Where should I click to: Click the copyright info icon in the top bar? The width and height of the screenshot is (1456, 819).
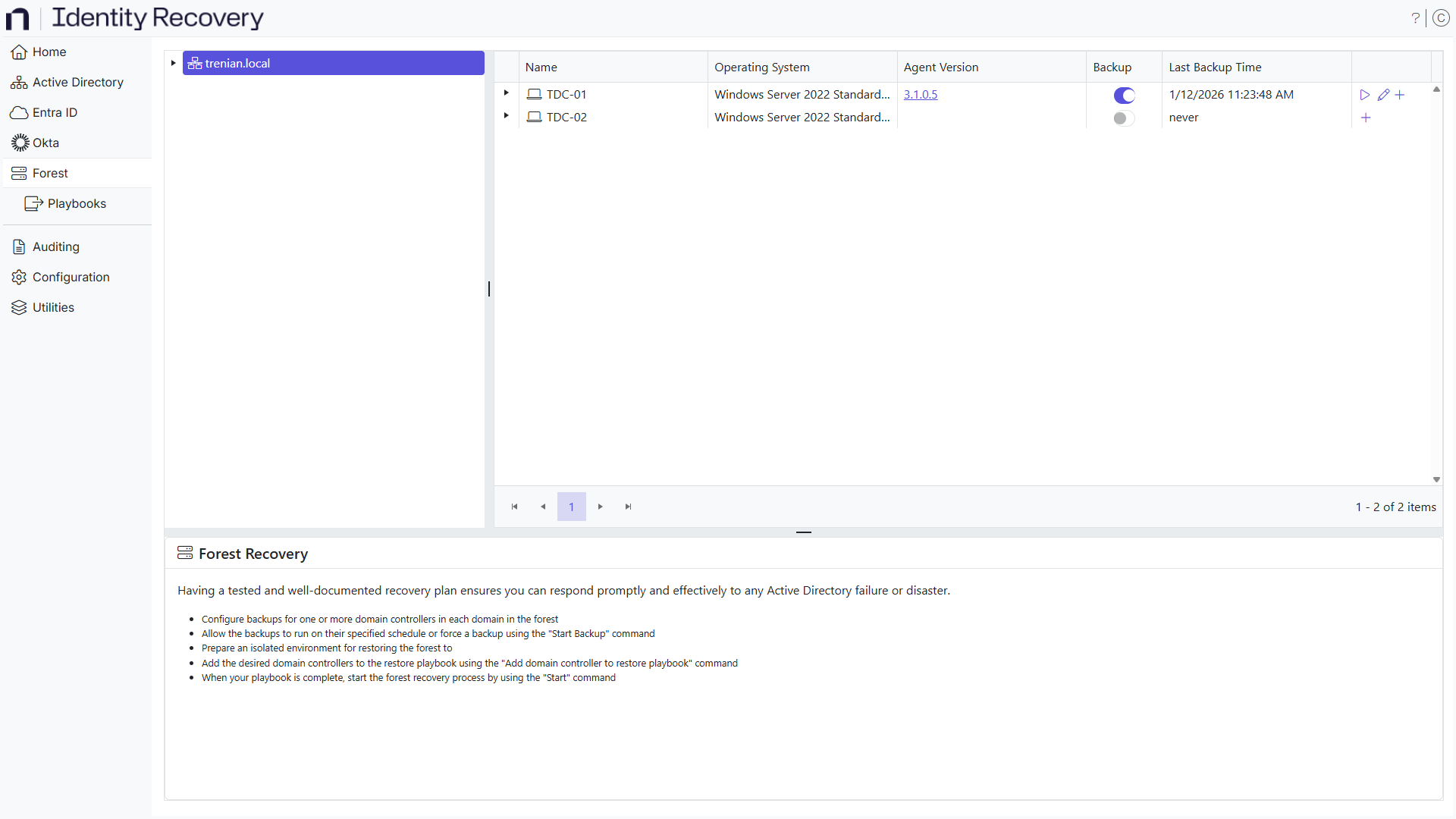point(1442,17)
